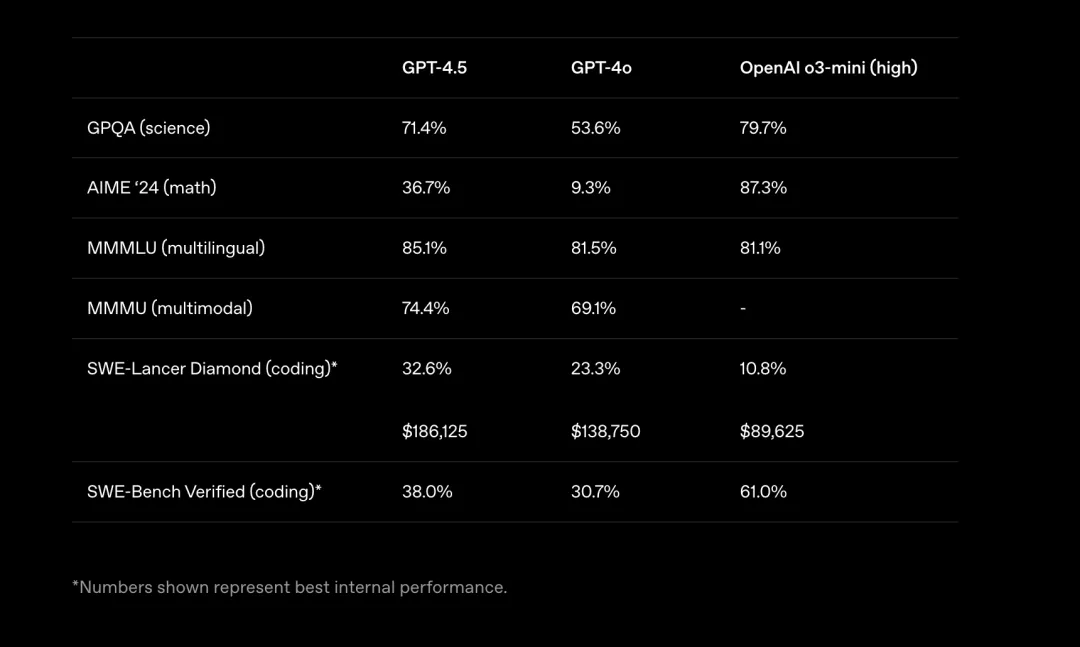Click the OpenAI o3-mini (high) column header
1080x647 pixels.
pyautogui.click(x=829, y=68)
